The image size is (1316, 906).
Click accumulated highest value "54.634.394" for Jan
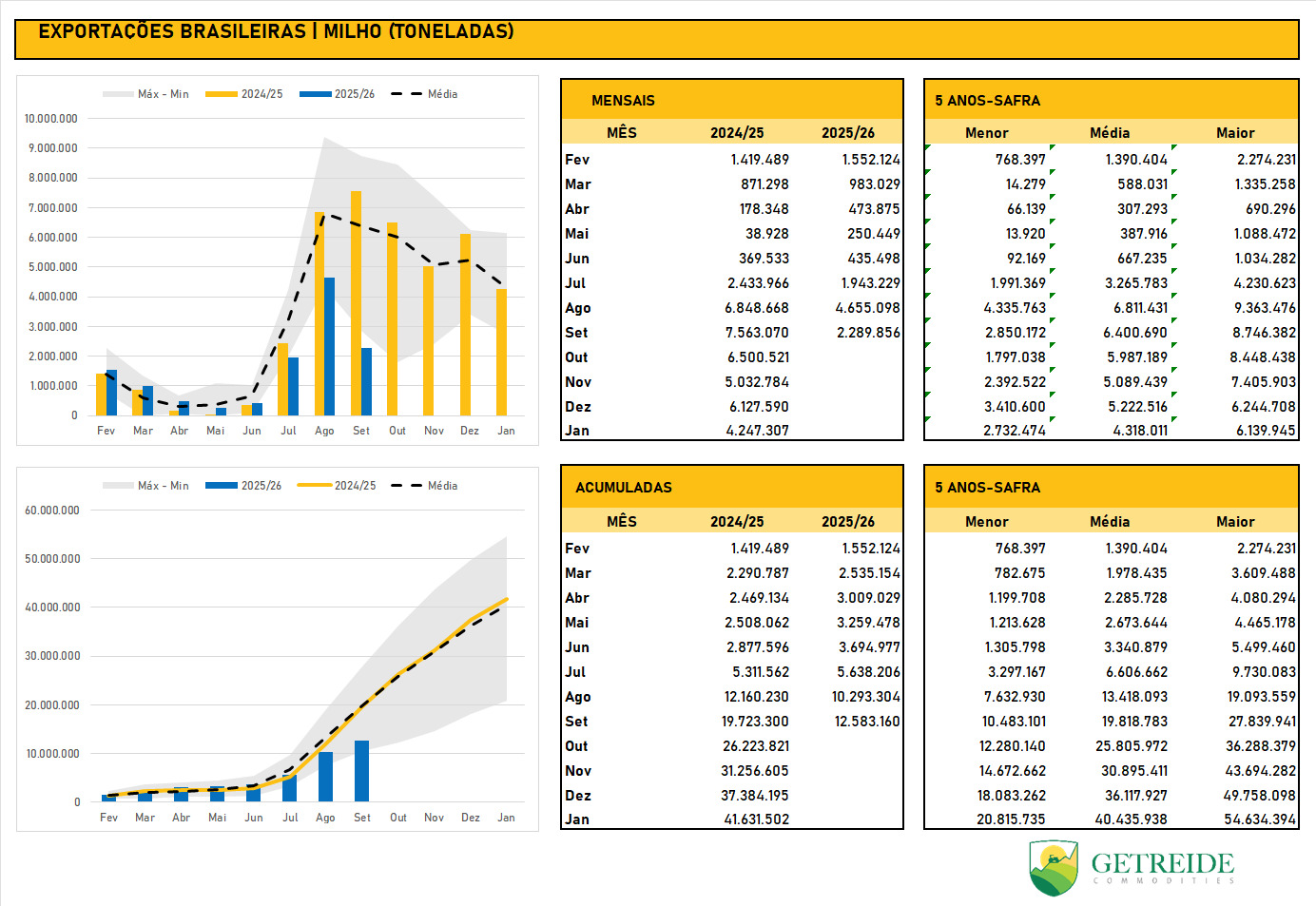pyautogui.click(x=1260, y=819)
